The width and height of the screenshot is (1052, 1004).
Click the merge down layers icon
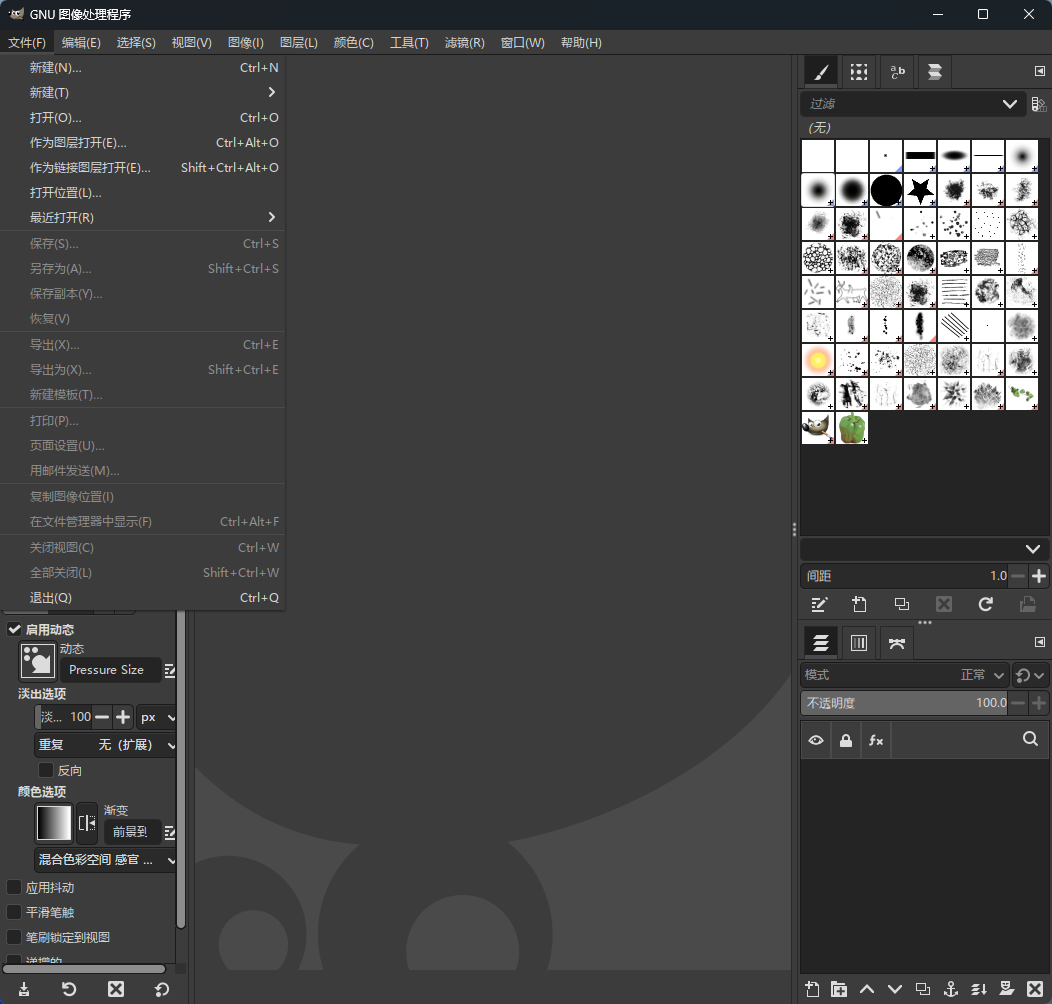click(979, 989)
